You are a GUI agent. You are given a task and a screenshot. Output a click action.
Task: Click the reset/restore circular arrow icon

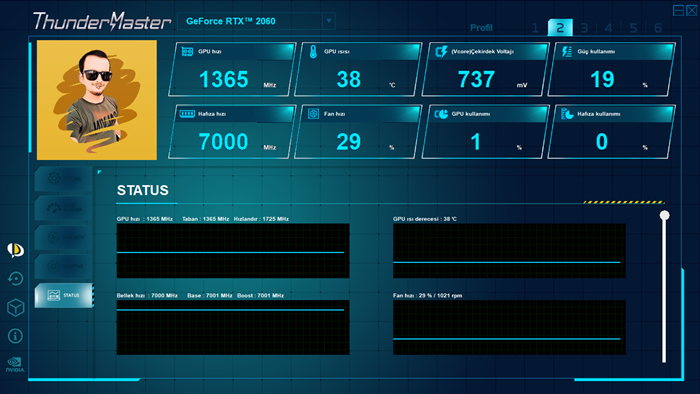(15, 279)
